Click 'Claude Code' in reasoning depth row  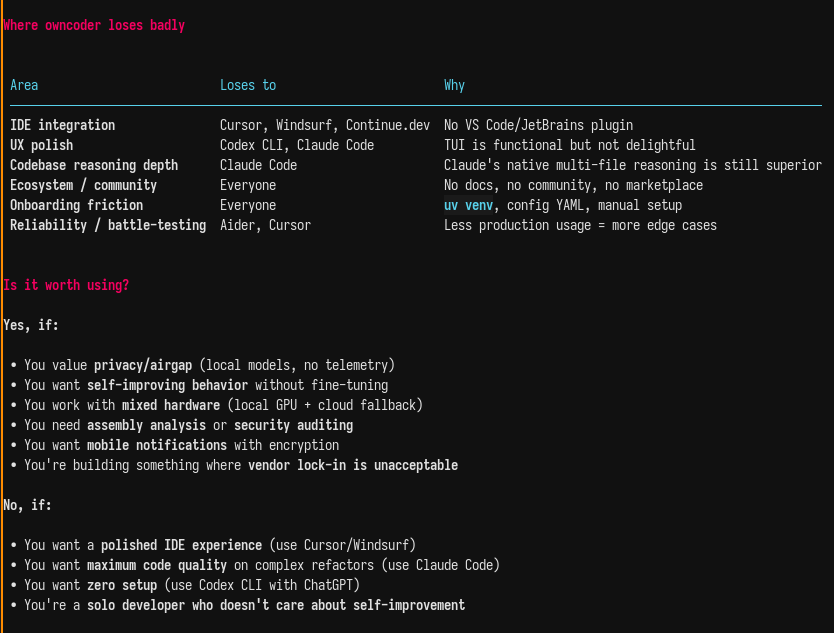[x=258, y=165]
